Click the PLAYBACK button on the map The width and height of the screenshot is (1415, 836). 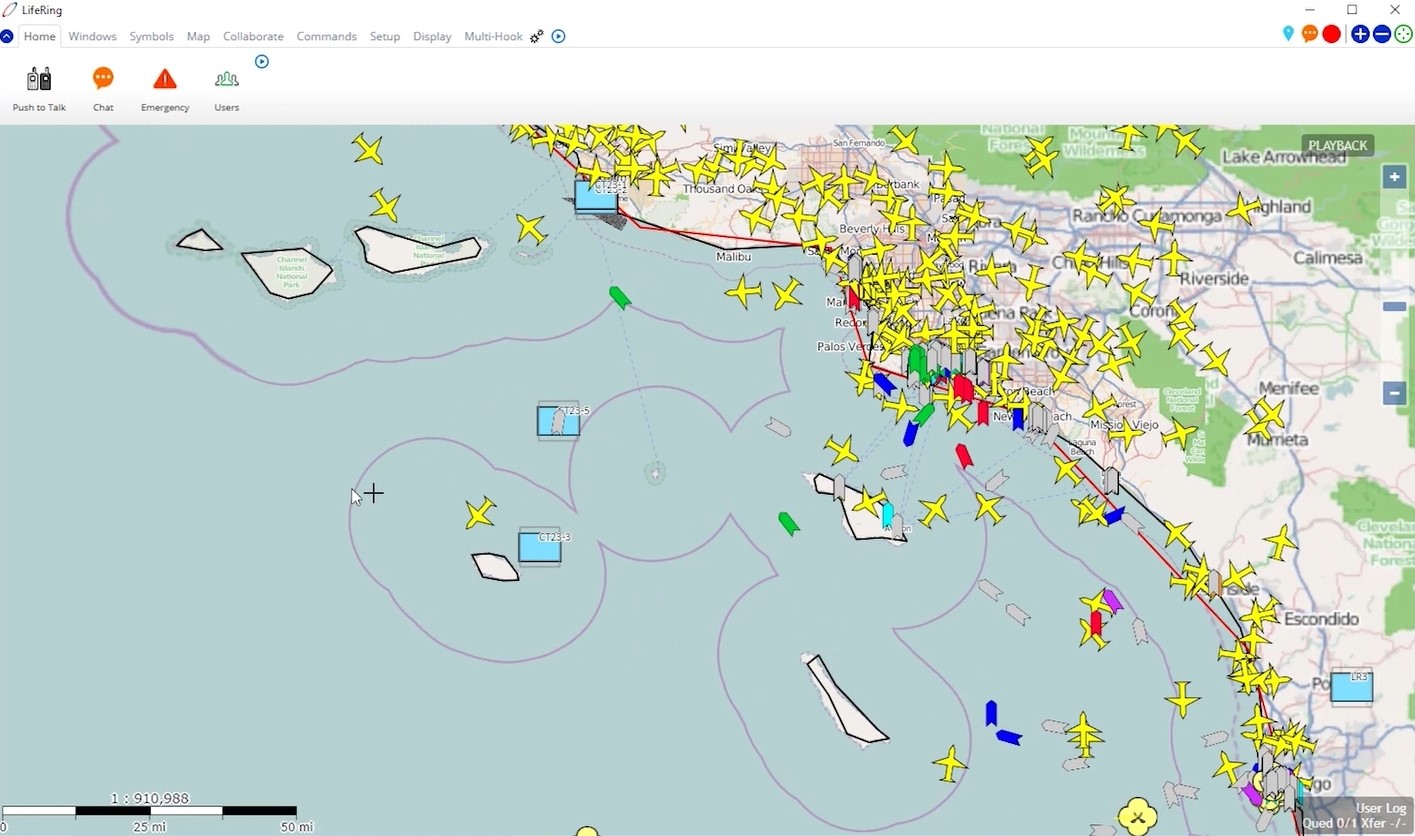click(x=1337, y=145)
